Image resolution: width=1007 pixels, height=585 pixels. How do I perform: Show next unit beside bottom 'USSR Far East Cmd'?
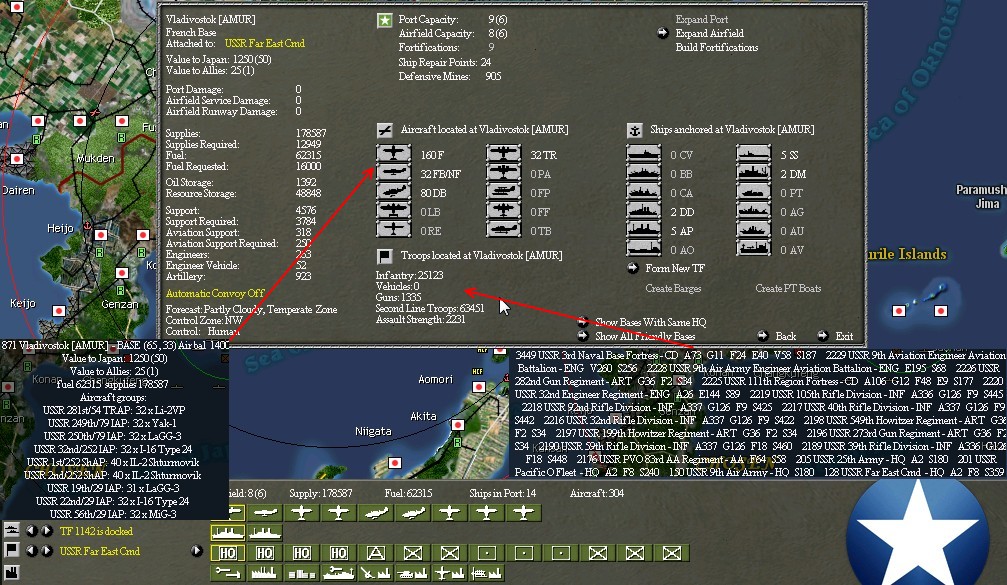coord(47,551)
